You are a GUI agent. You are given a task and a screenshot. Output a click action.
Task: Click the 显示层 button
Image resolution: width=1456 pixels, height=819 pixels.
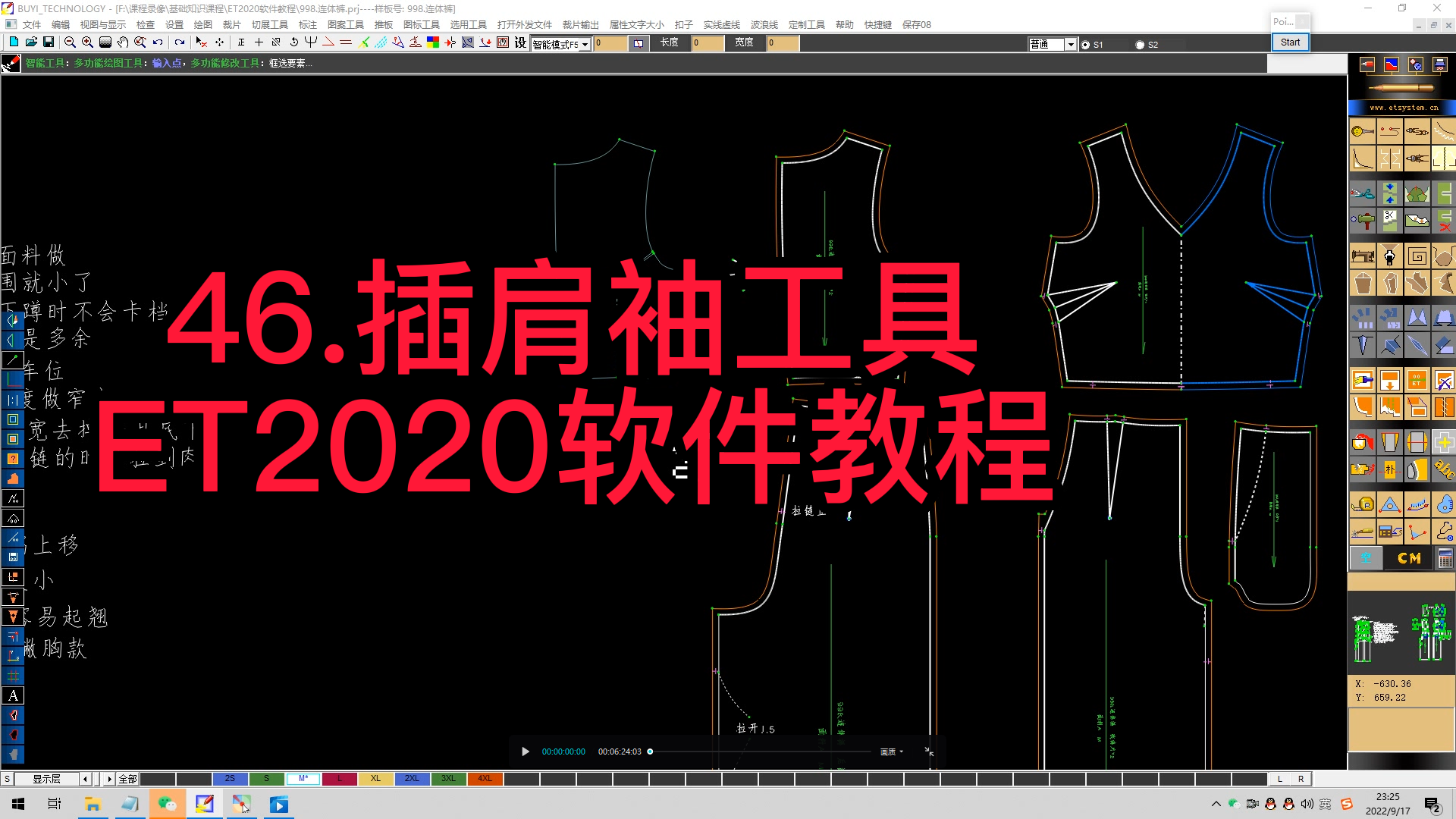[x=46, y=779]
